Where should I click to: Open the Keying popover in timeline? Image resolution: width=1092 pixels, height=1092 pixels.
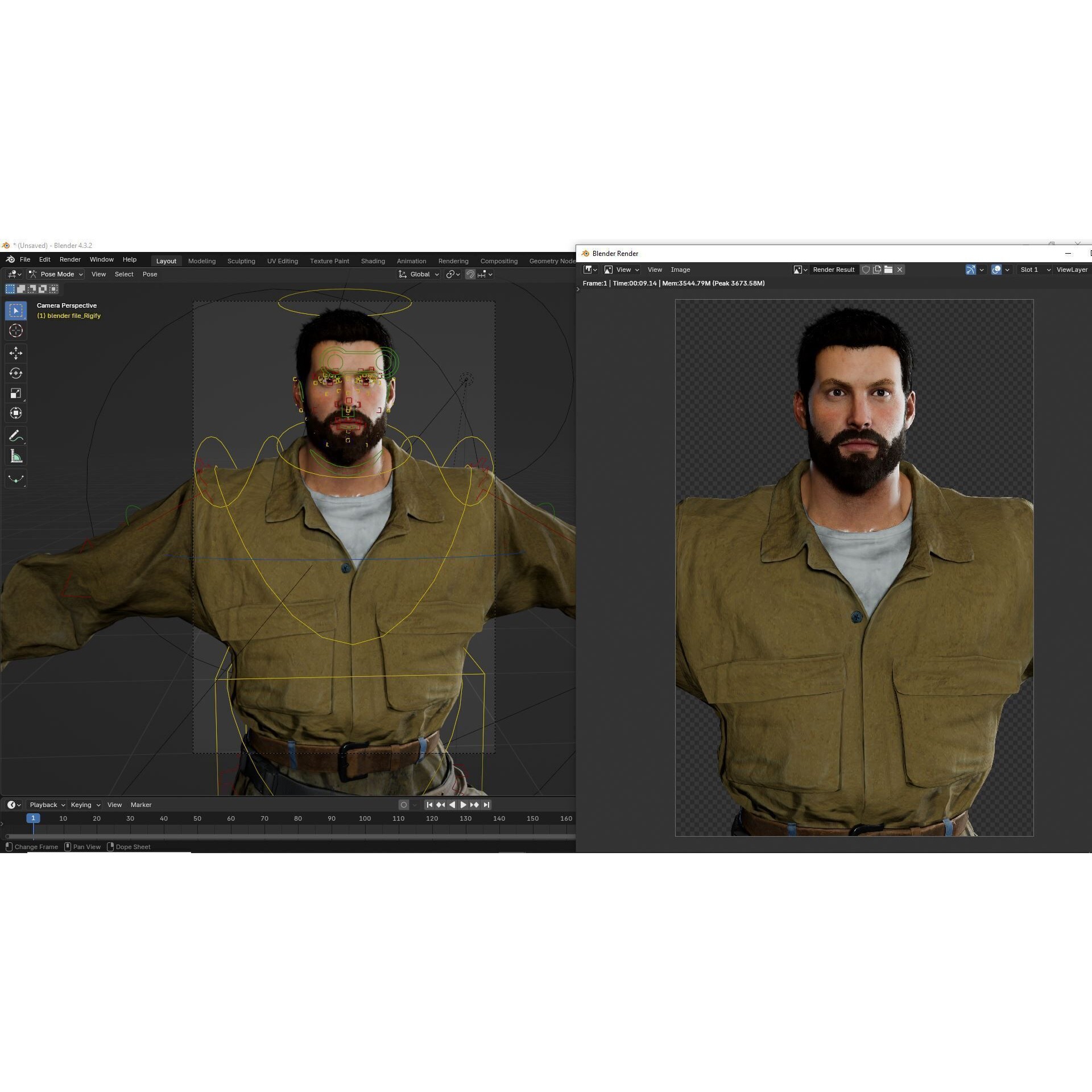85,805
